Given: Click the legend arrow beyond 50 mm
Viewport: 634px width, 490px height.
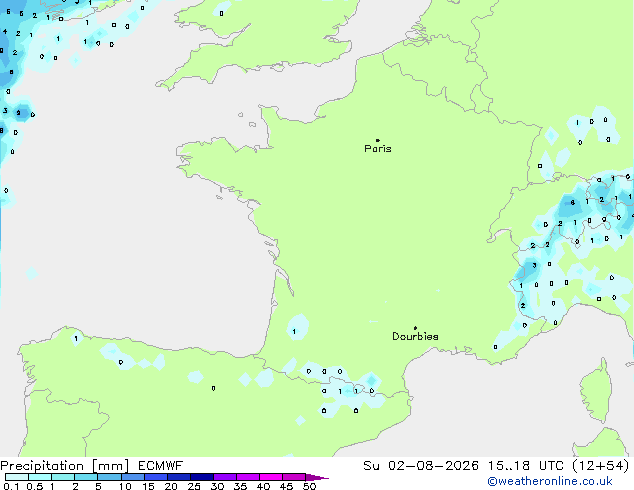Looking at the screenshot, I should pos(317,477).
